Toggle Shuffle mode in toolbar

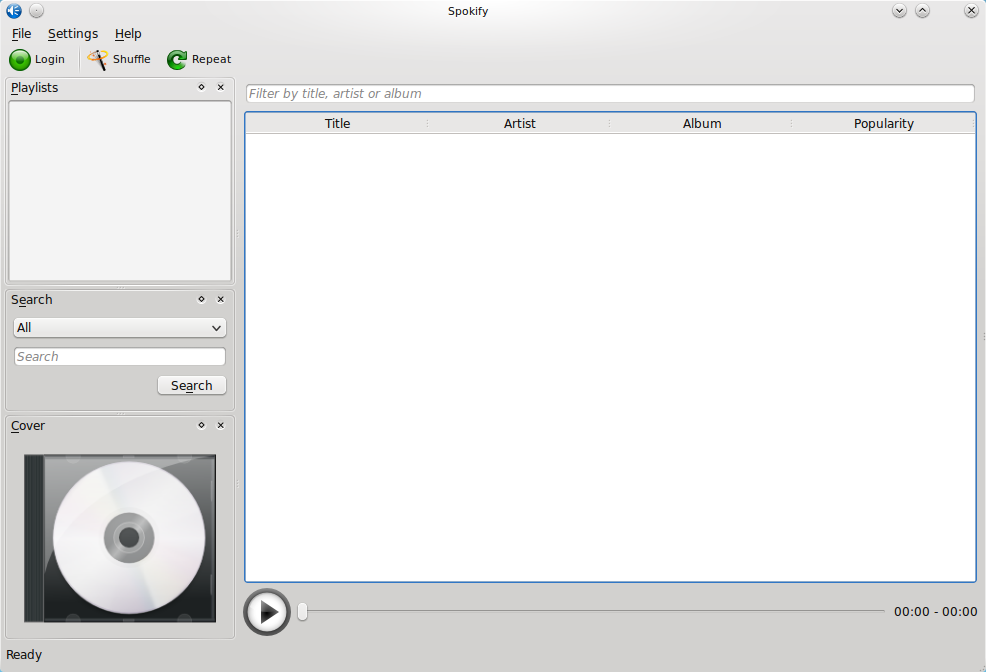coord(119,60)
